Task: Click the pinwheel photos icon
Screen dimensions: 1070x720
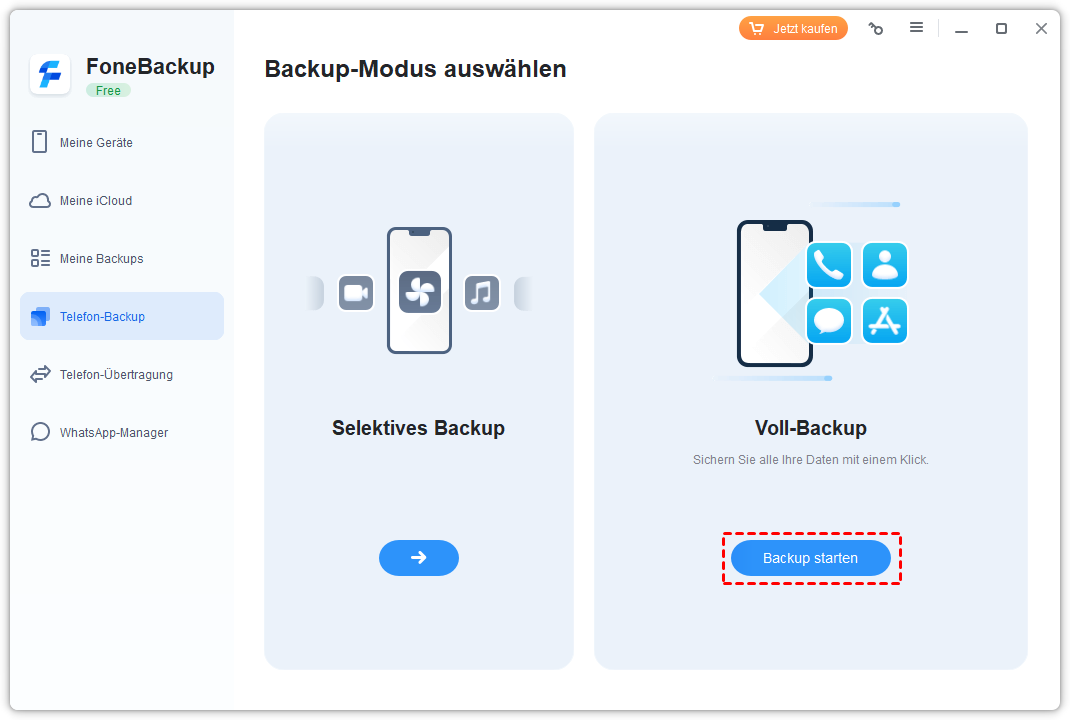Action: (419, 293)
